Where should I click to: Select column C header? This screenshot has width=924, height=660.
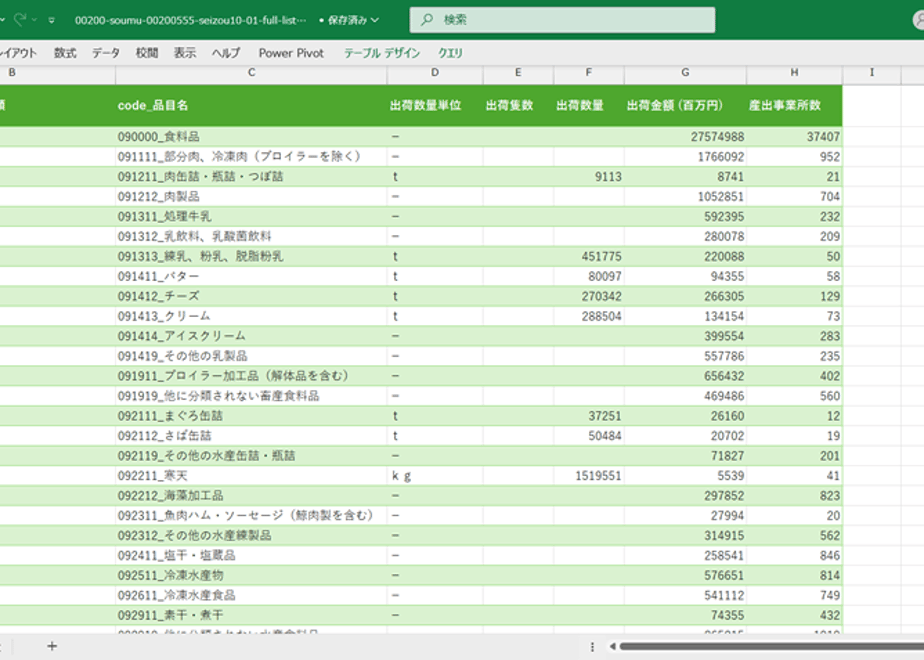[252, 72]
